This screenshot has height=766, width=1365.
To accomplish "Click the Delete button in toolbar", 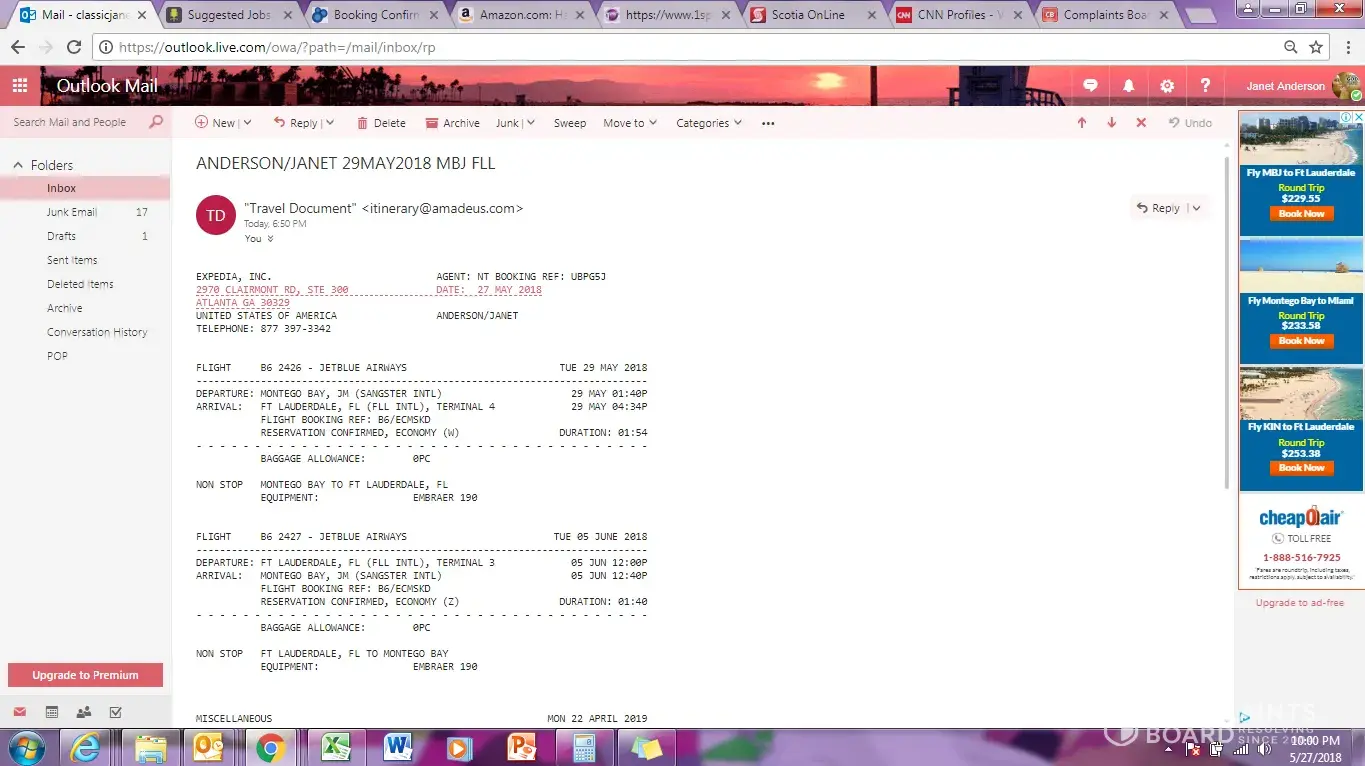I will click(x=381, y=123).
